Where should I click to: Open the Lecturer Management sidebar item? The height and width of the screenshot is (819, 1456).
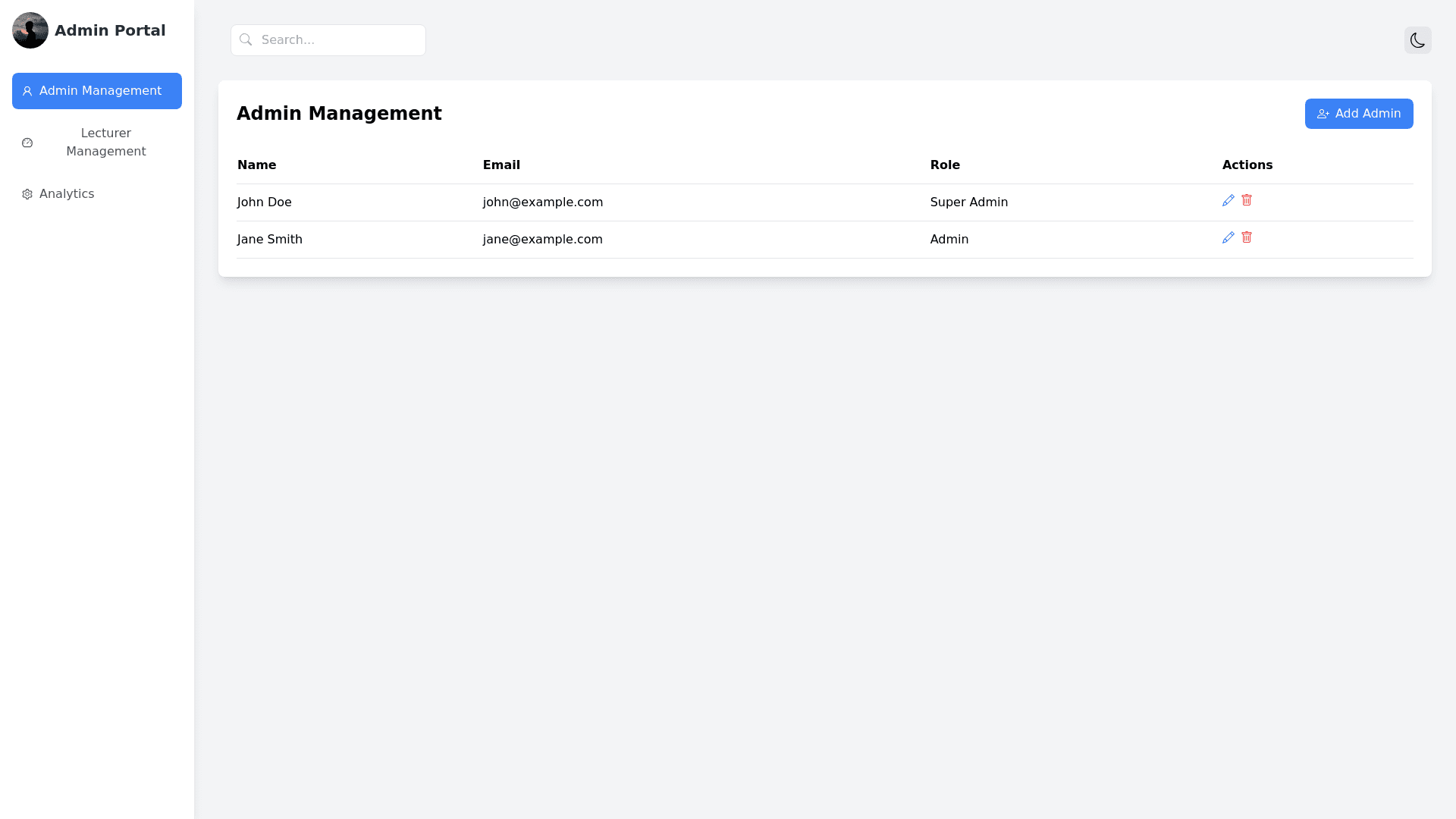click(x=105, y=143)
